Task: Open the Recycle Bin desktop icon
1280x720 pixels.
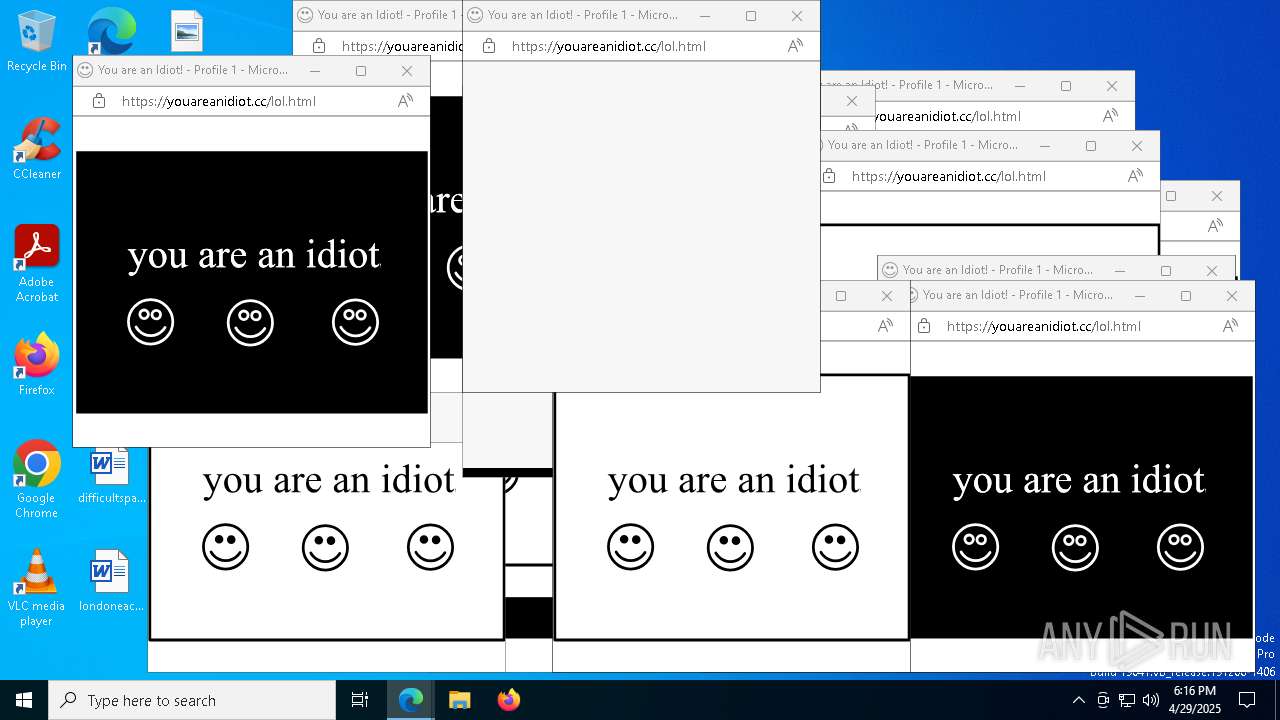Action: [x=37, y=40]
